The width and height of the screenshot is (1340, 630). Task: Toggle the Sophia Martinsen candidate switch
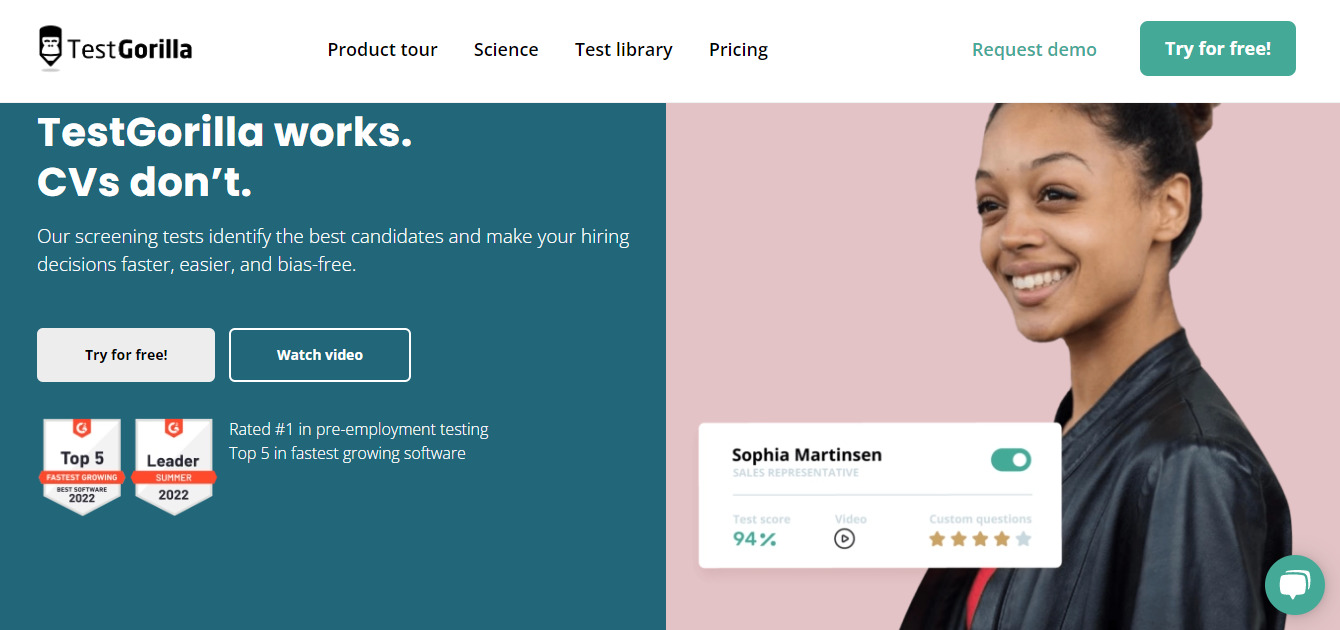point(1010,460)
